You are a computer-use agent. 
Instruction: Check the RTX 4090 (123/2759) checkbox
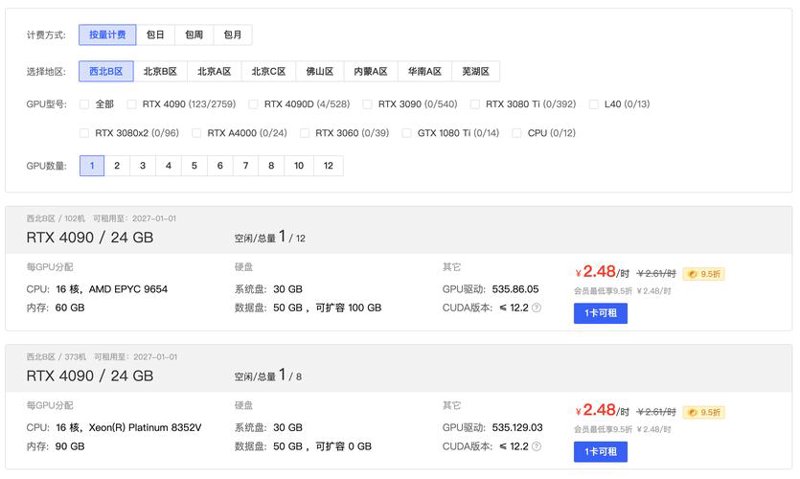(x=132, y=104)
